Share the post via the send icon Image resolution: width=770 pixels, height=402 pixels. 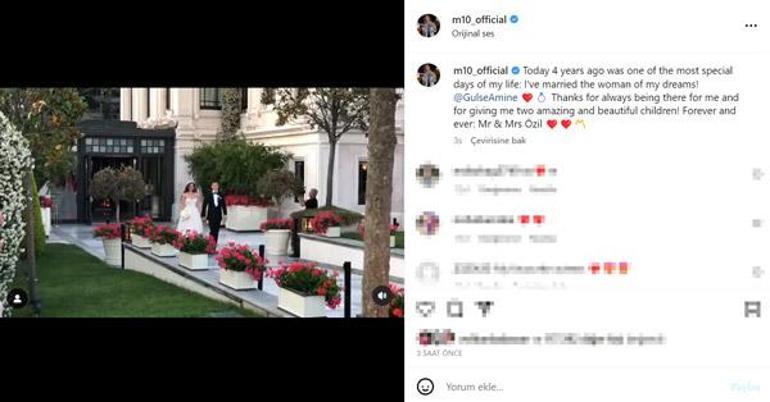[x=484, y=308]
